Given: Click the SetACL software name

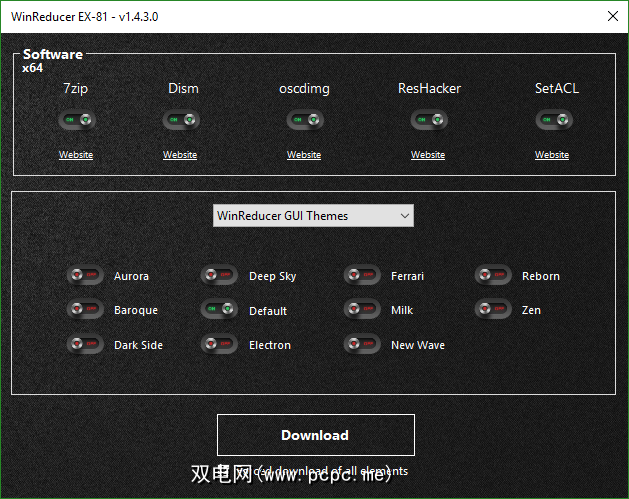Looking at the screenshot, I should click(557, 88).
